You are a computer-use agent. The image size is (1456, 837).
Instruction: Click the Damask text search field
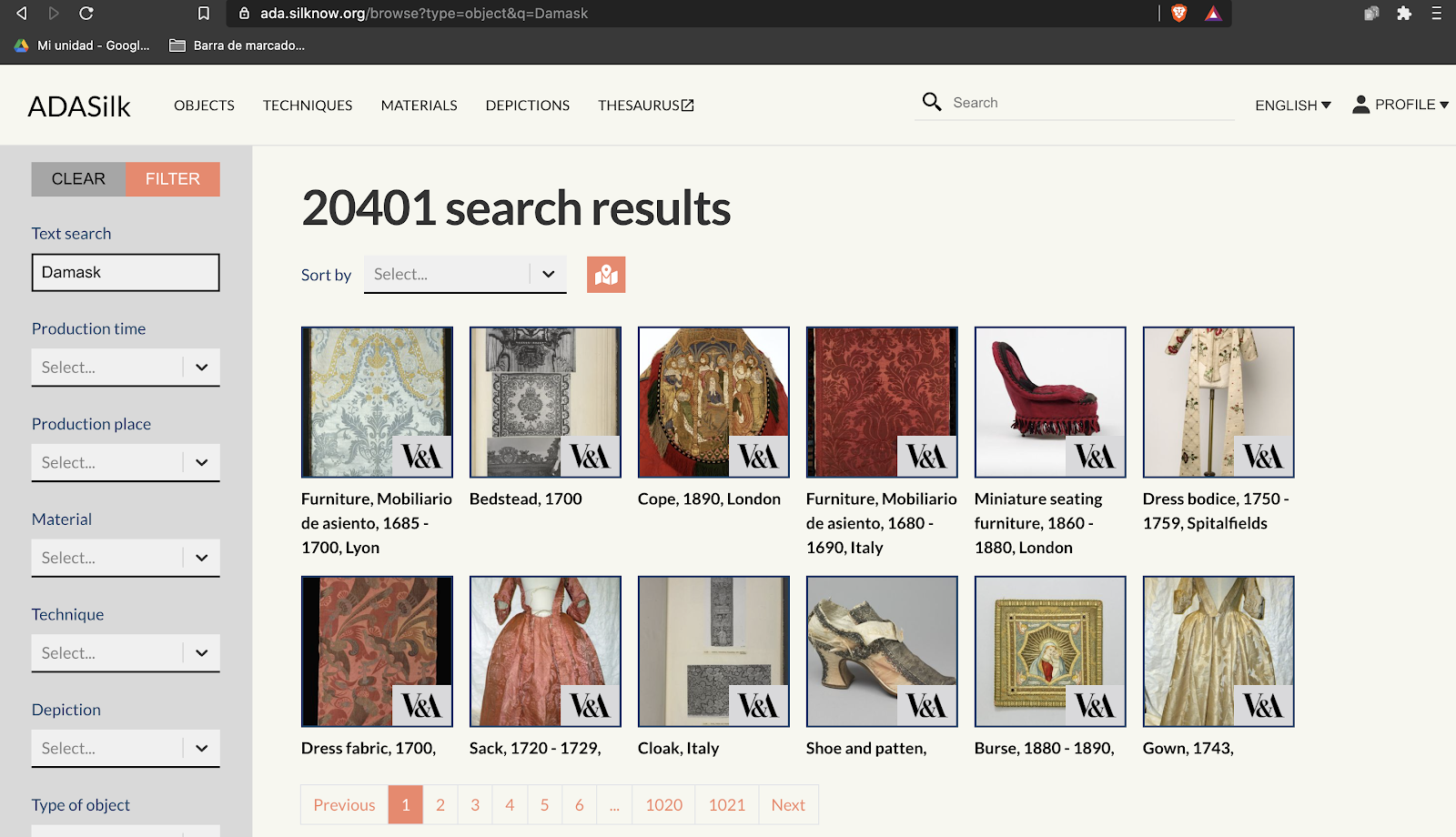[126, 273]
